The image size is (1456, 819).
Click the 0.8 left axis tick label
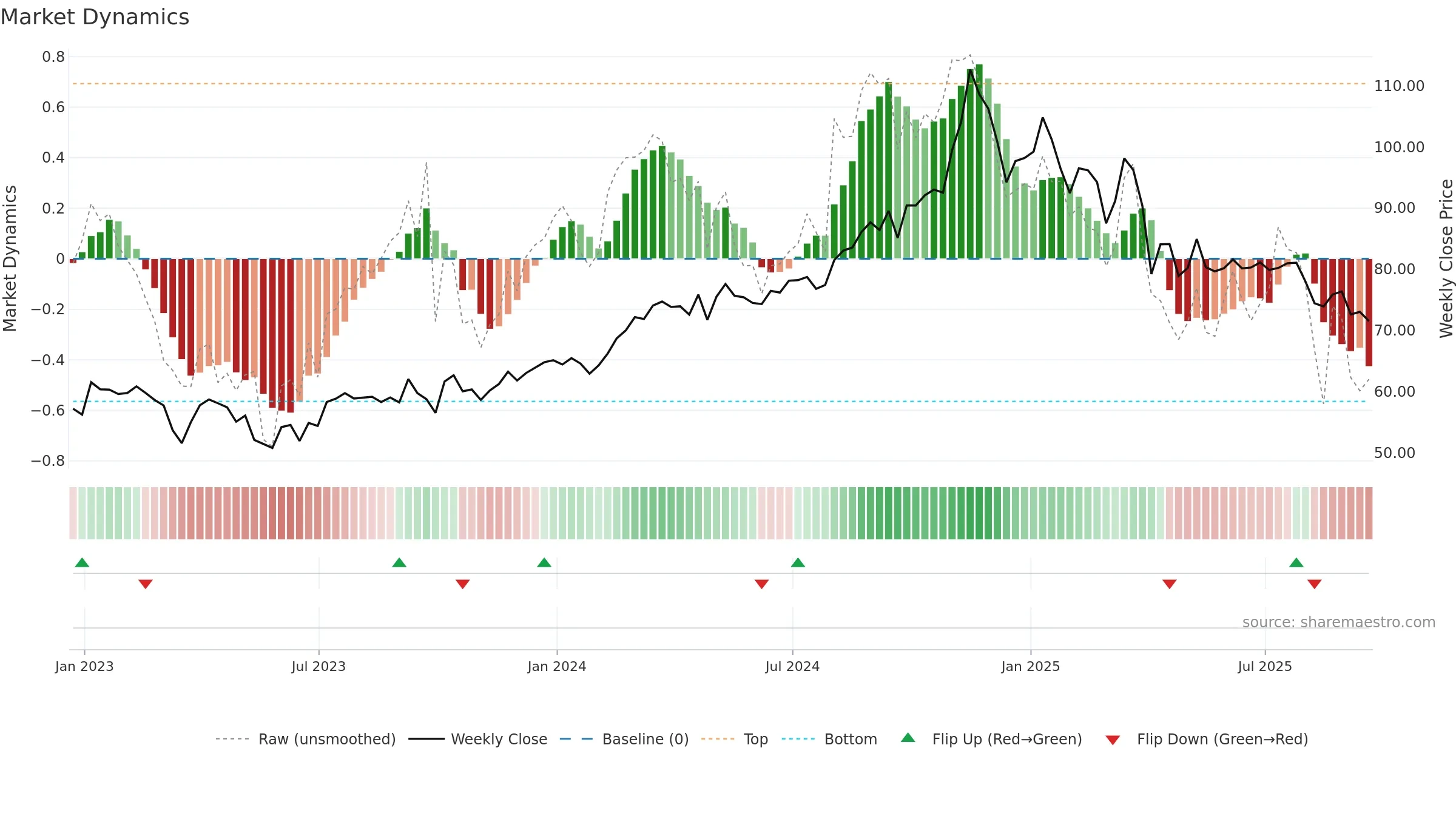[x=53, y=57]
